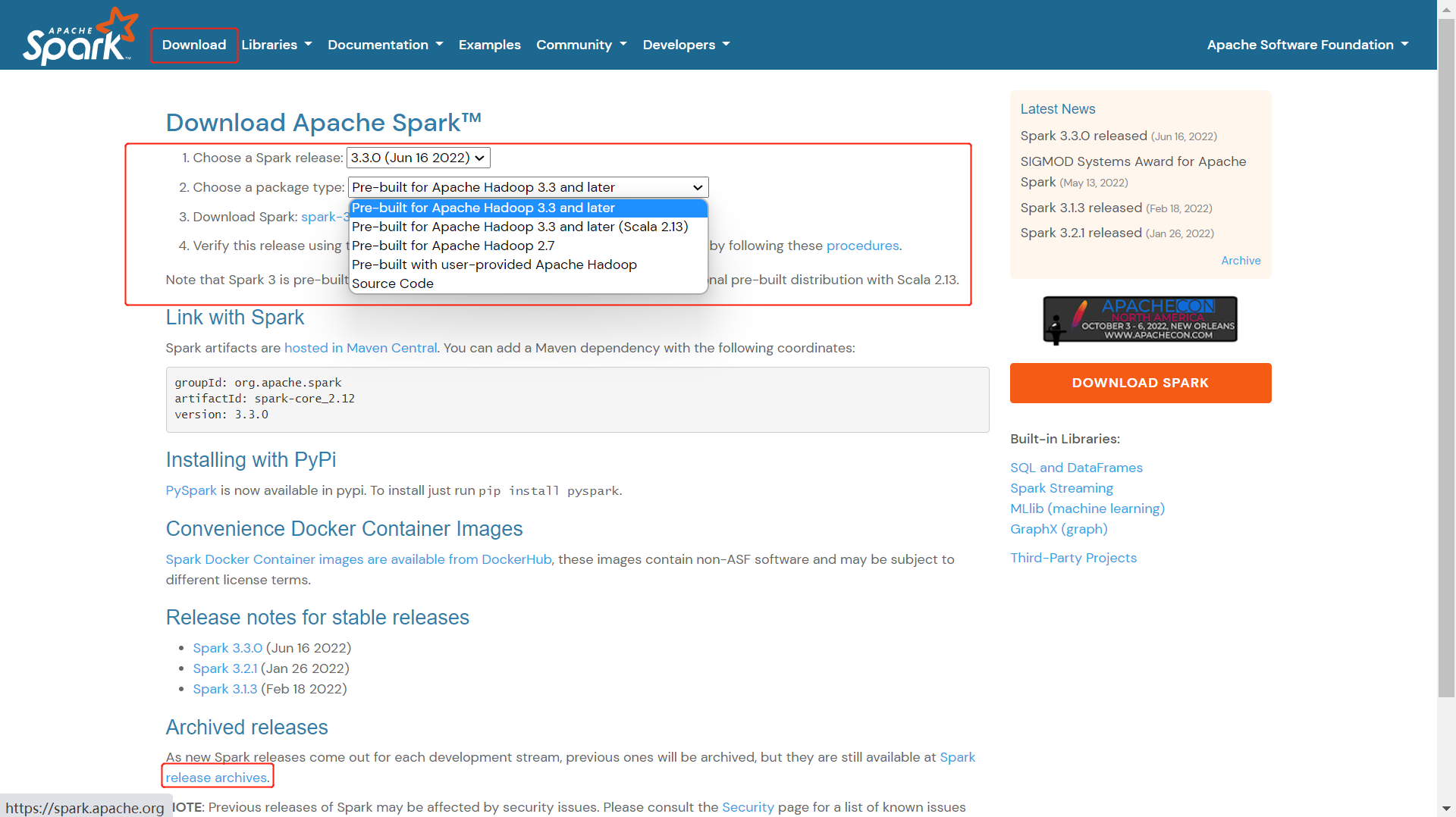Open the PySpark link

[x=191, y=490]
